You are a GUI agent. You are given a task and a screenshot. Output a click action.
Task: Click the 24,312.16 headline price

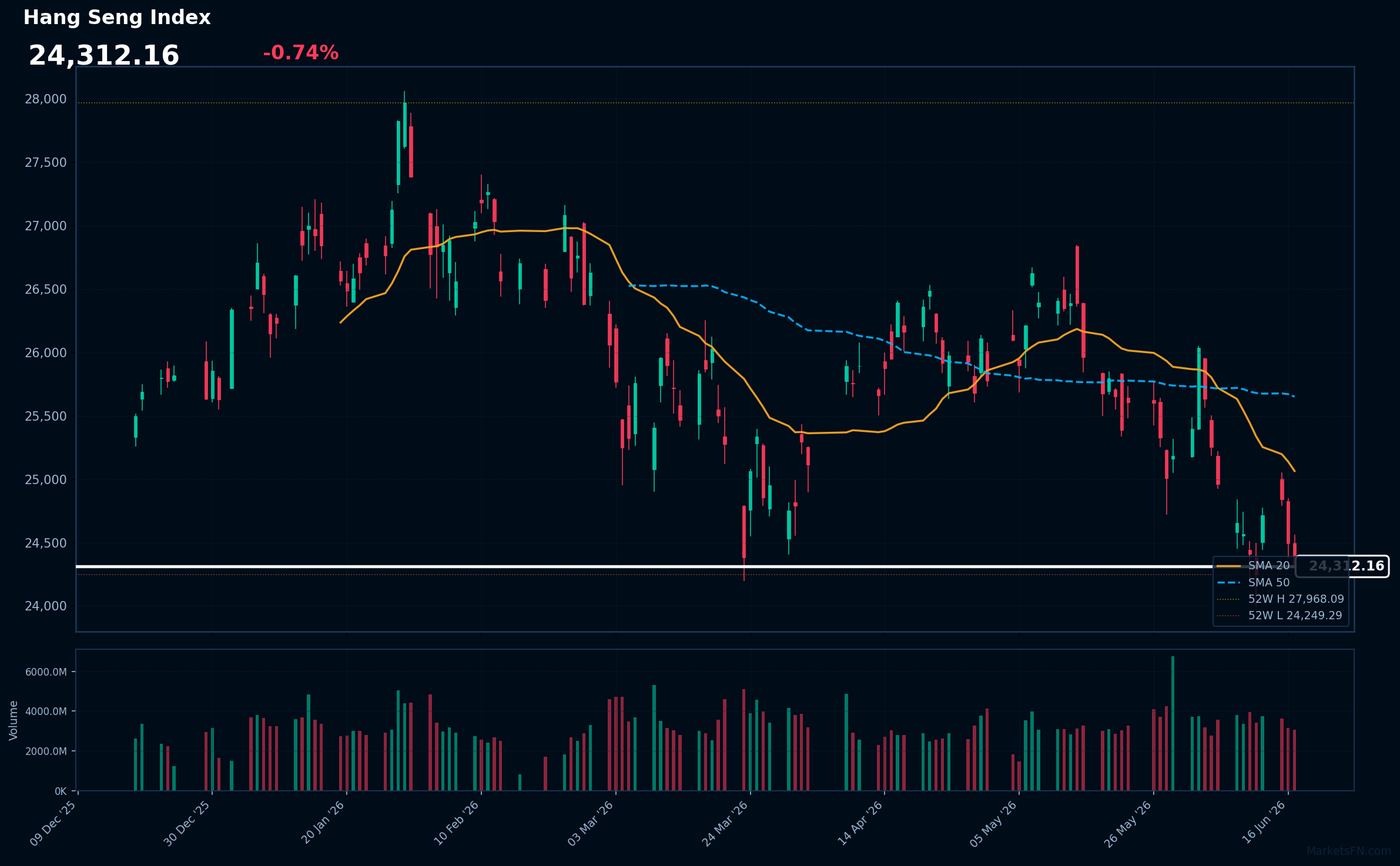(104, 56)
